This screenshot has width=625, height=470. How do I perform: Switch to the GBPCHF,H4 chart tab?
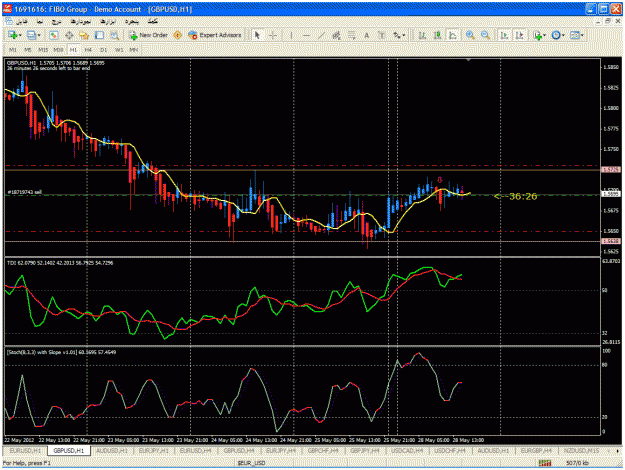tap(323, 450)
